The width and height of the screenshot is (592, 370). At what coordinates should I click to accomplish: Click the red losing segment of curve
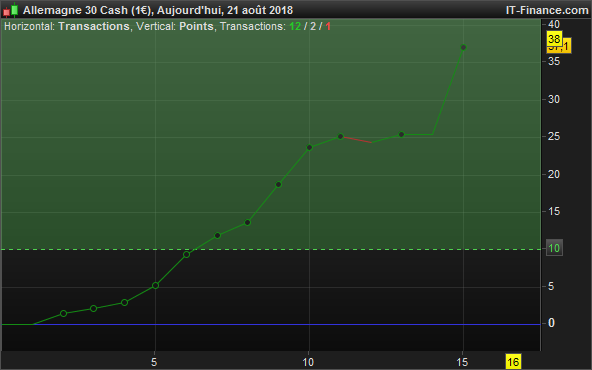point(357,140)
